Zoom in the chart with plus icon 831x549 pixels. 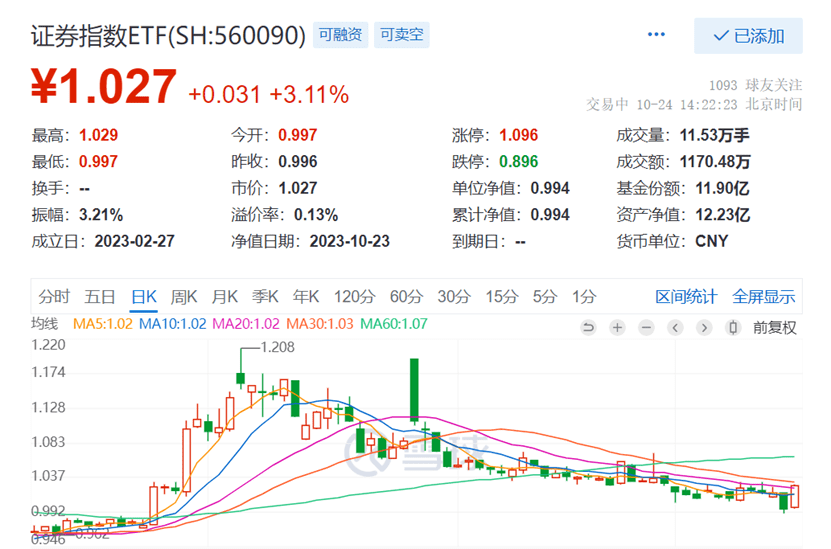pos(617,327)
